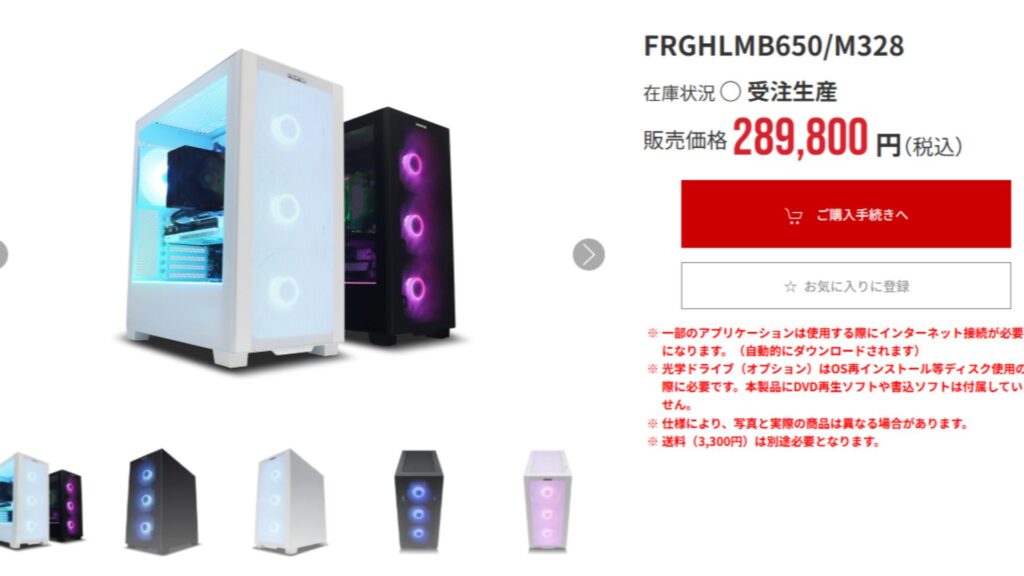The height and width of the screenshot is (576, 1024).
Task: Click the red internet connection notice text
Action: tap(836, 342)
